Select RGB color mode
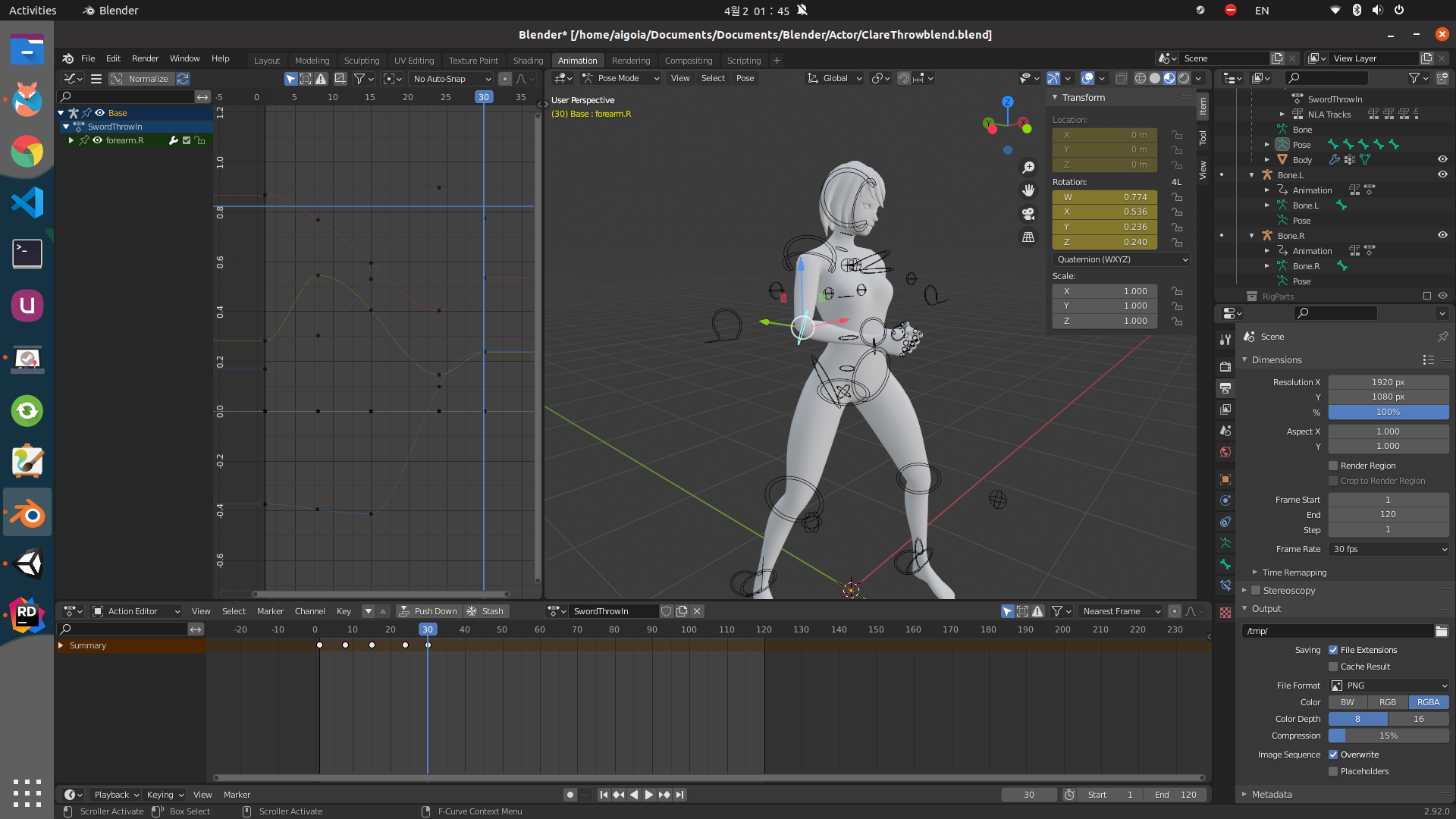 1388,702
